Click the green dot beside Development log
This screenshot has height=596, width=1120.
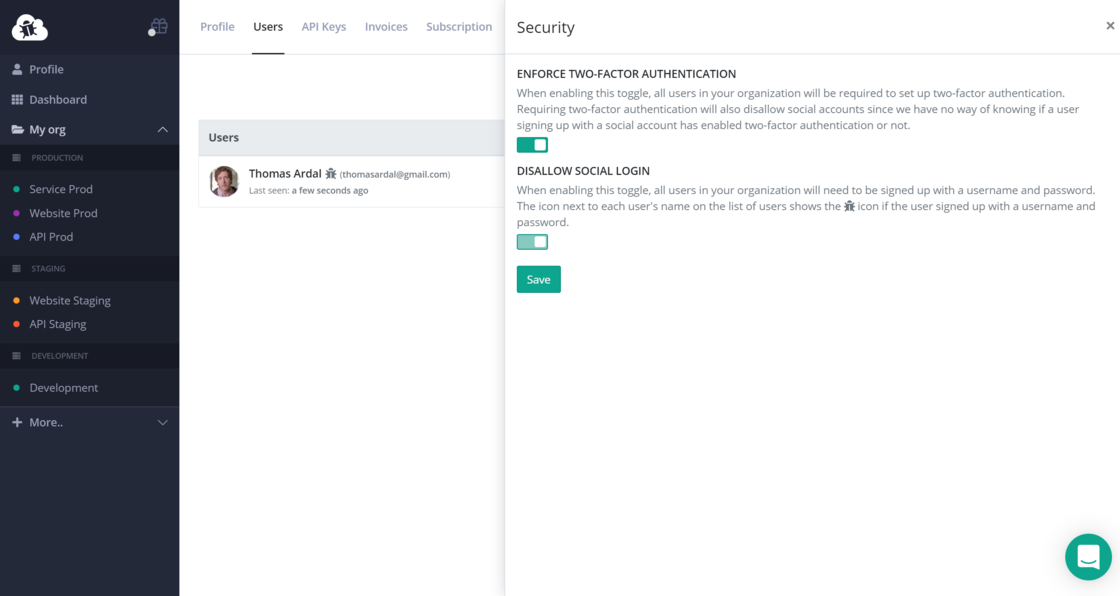tap(16, 388)
